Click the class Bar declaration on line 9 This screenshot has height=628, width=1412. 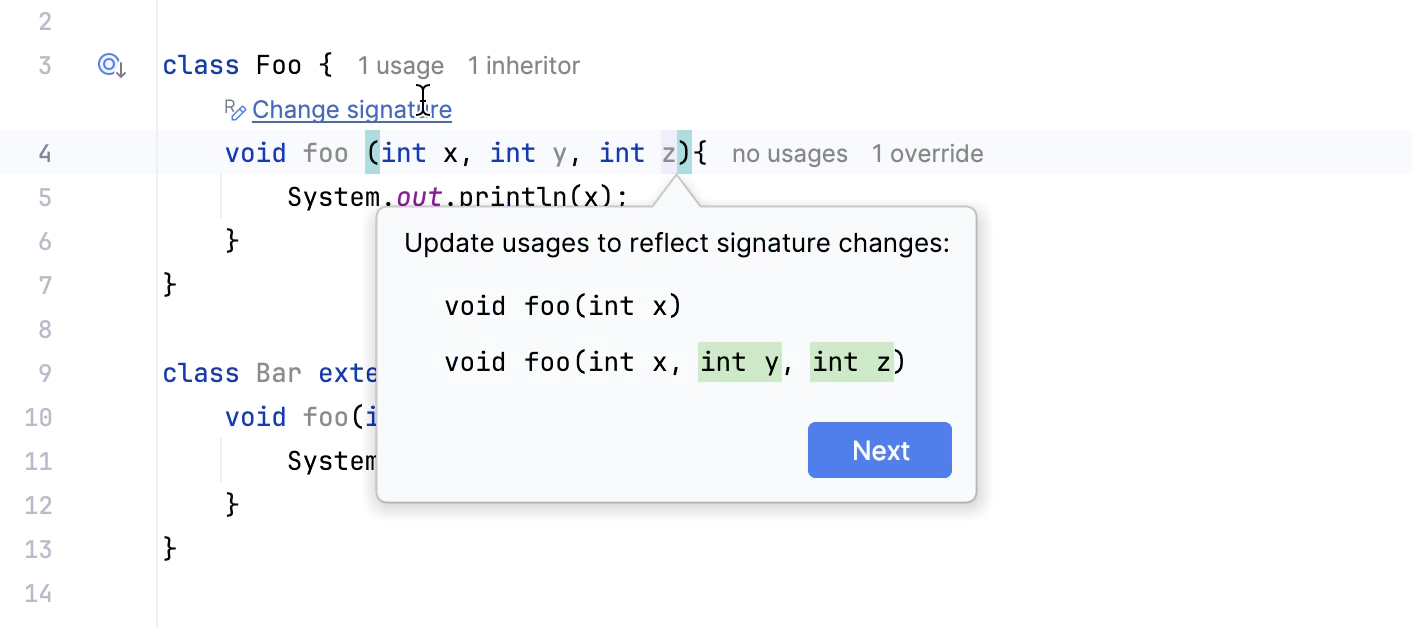click(278, 372)
